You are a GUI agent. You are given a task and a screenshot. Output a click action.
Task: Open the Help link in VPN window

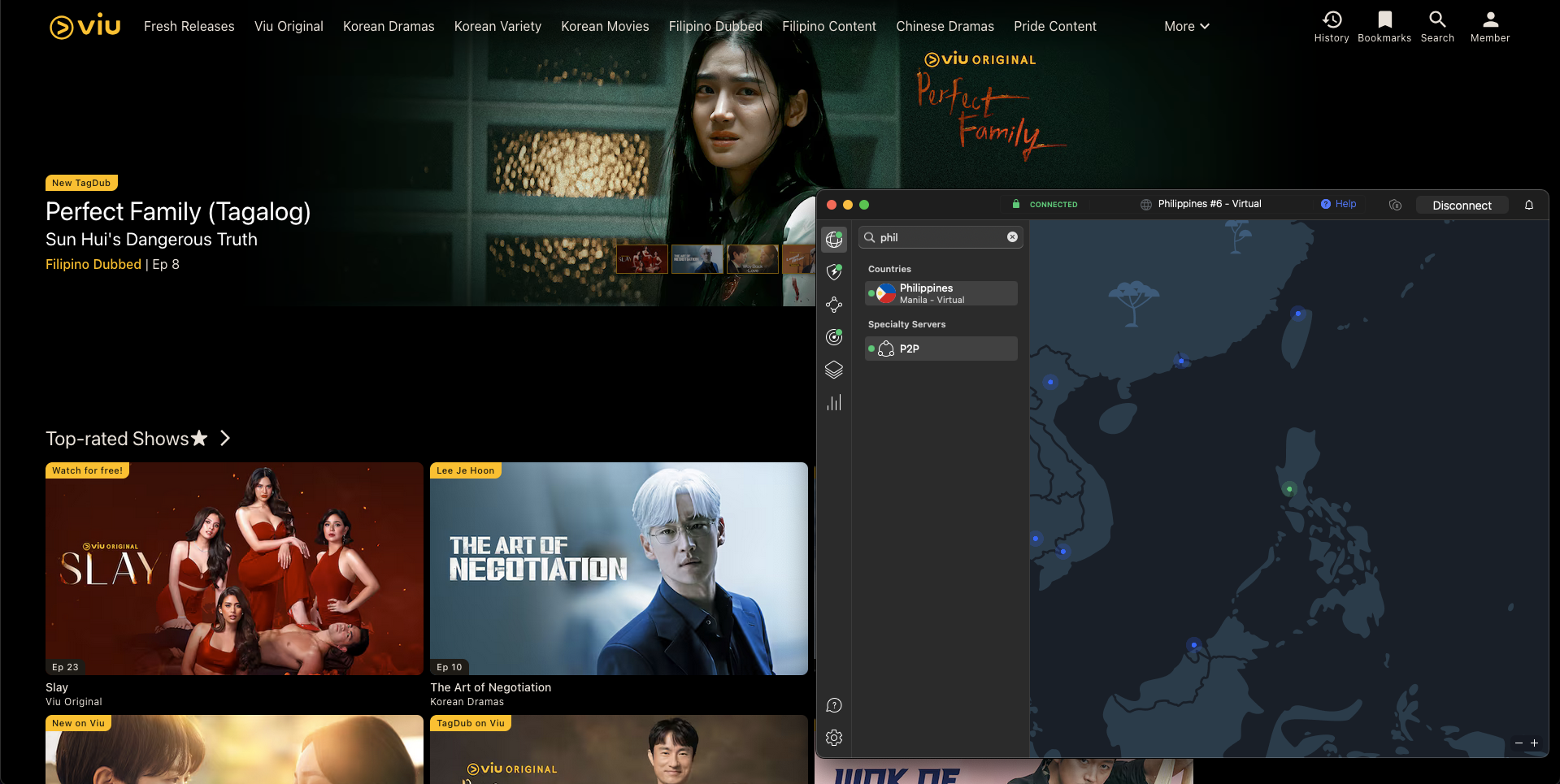1338,204
